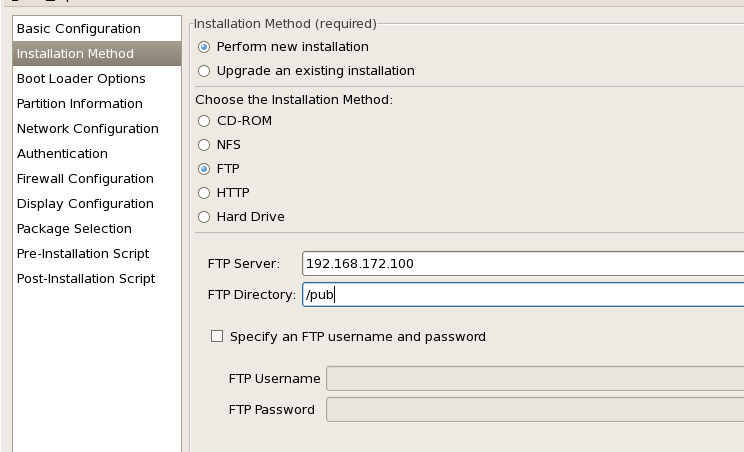Go to Boot Loader Options
The width and height of the screenshot is (744, 452).
coord(81,78)
